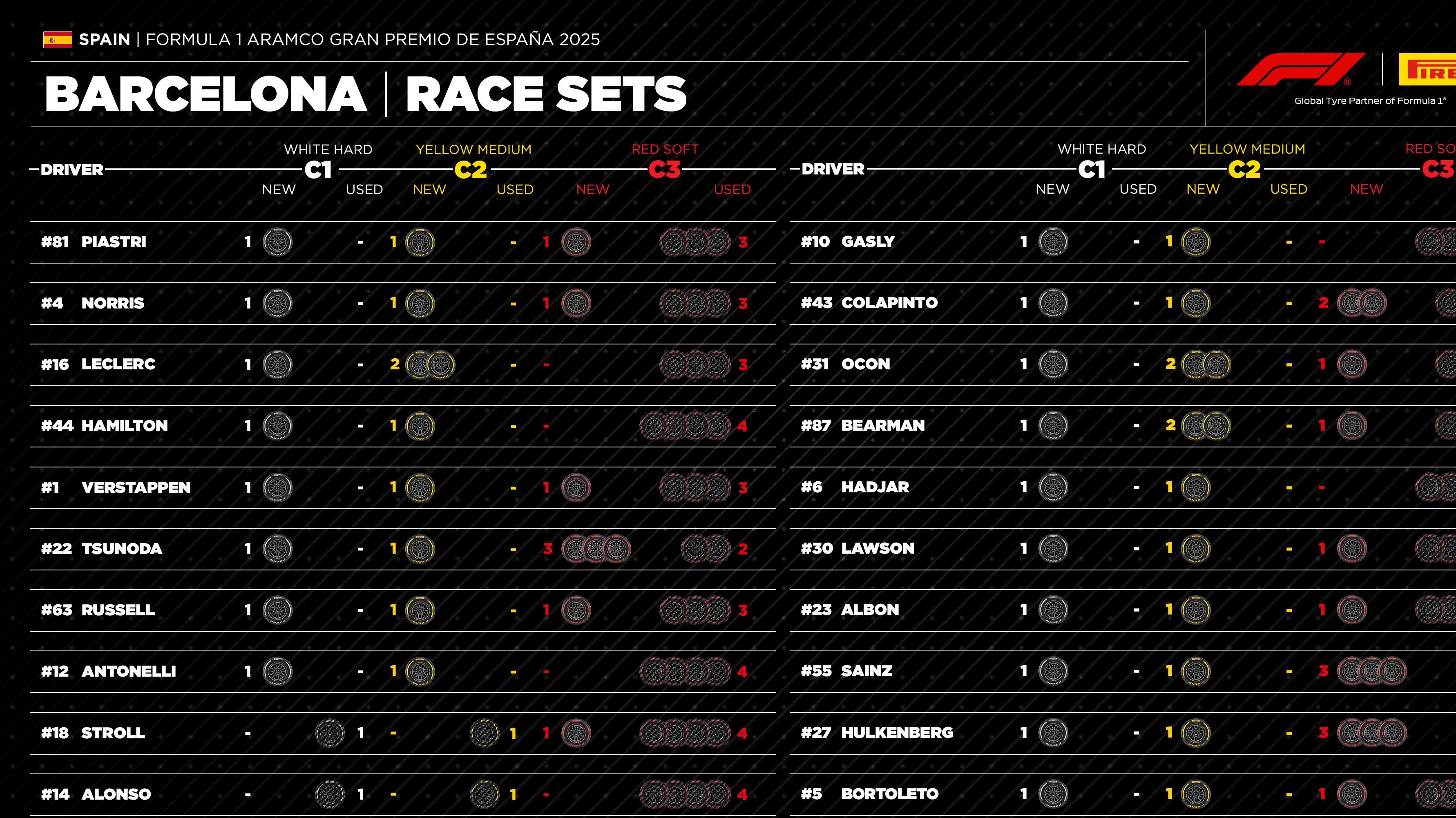Click Bortoleto's new red soft tyre icon

point(1352,794)
